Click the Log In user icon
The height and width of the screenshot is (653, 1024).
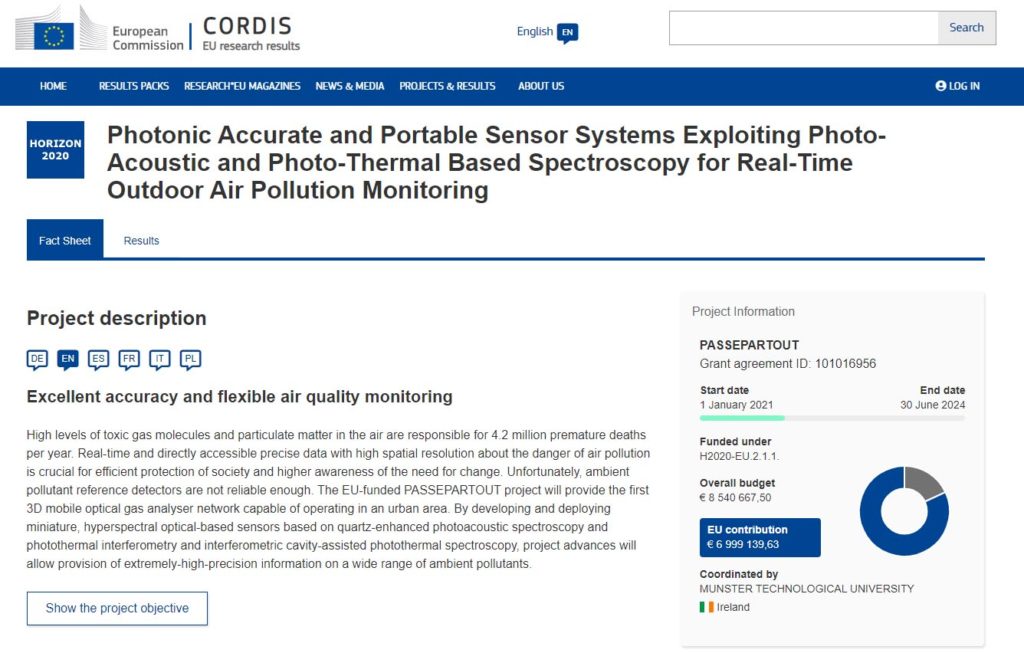tap(940, 86)
